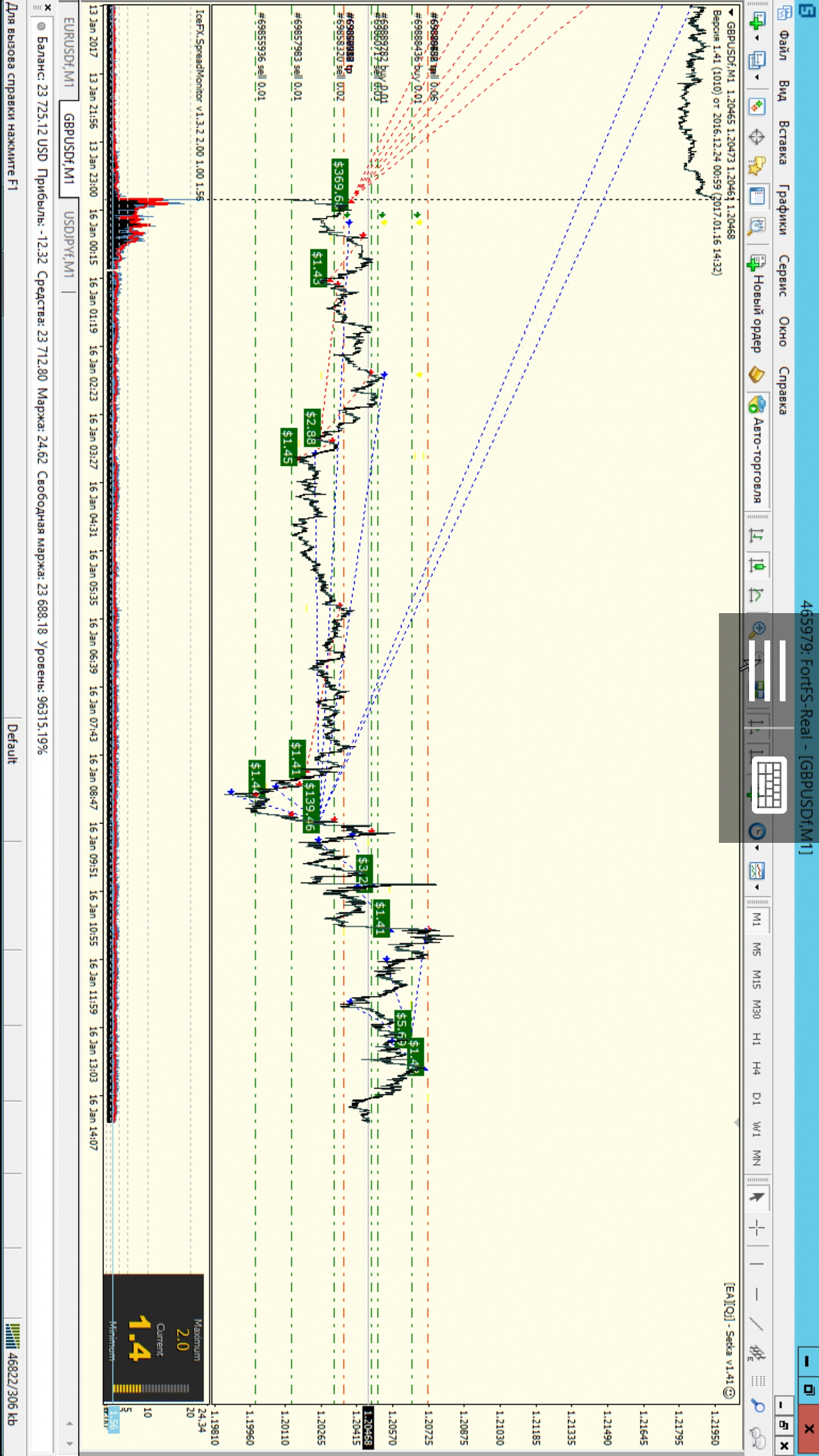Open the Вставка menu
The image size is (819, 1456).
784,142
